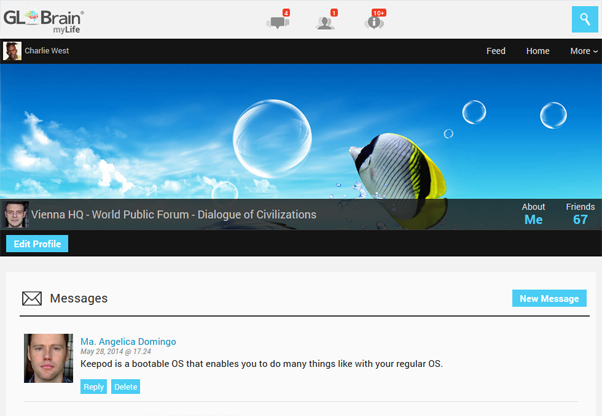Click the Edit Profile button
The width and height of the screenshot is (602, 416).
coord(37,244)
